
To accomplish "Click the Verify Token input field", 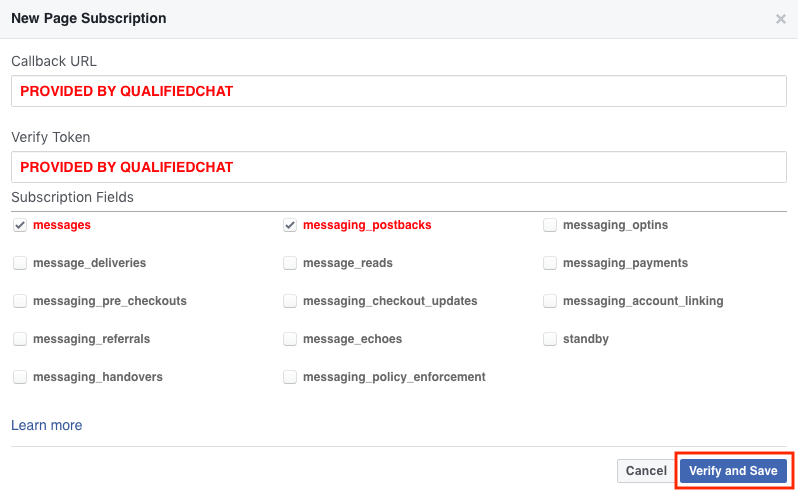I will coord(399,167).
